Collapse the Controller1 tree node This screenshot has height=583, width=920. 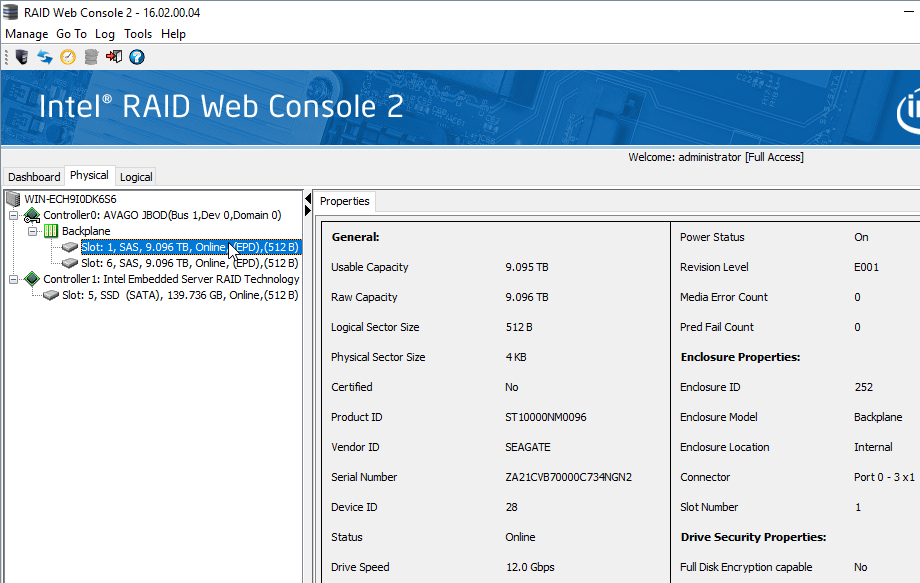click(x=13, y=279)
